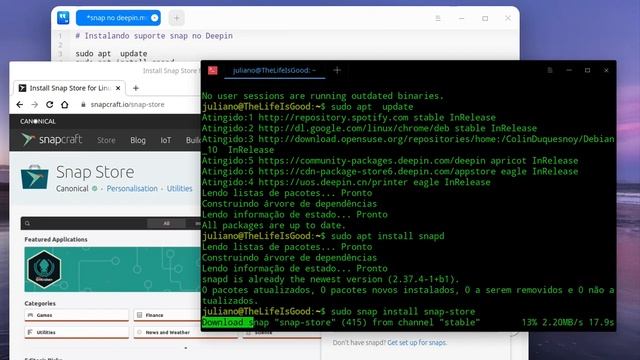The image size is (640, 360).
Task: Click 'sudo apt install snapd' command in terminal
Action: [387, 236]
